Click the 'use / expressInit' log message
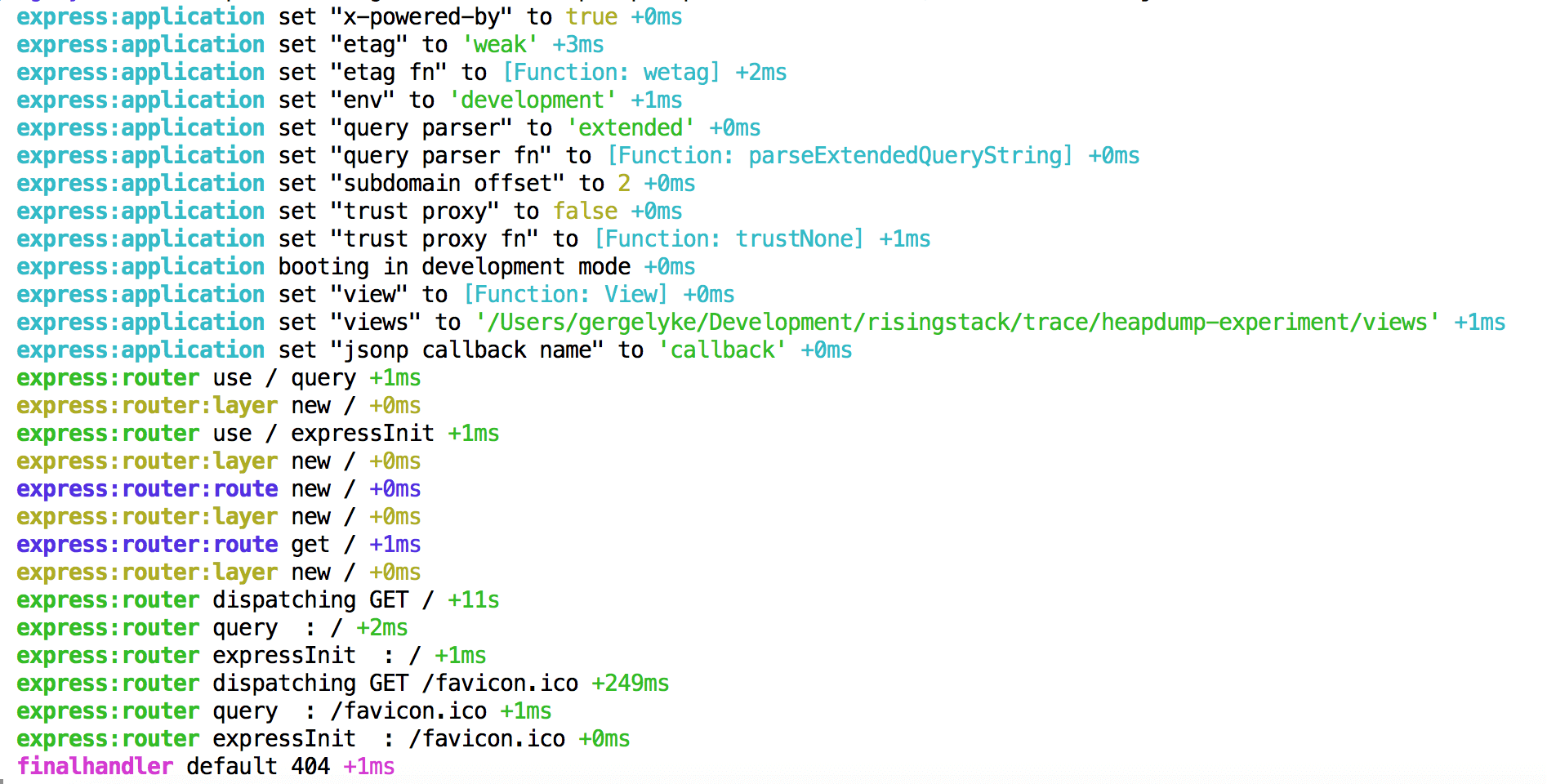Image resolution: width=1547 pixels, height=784 pixels. (323, 434)
